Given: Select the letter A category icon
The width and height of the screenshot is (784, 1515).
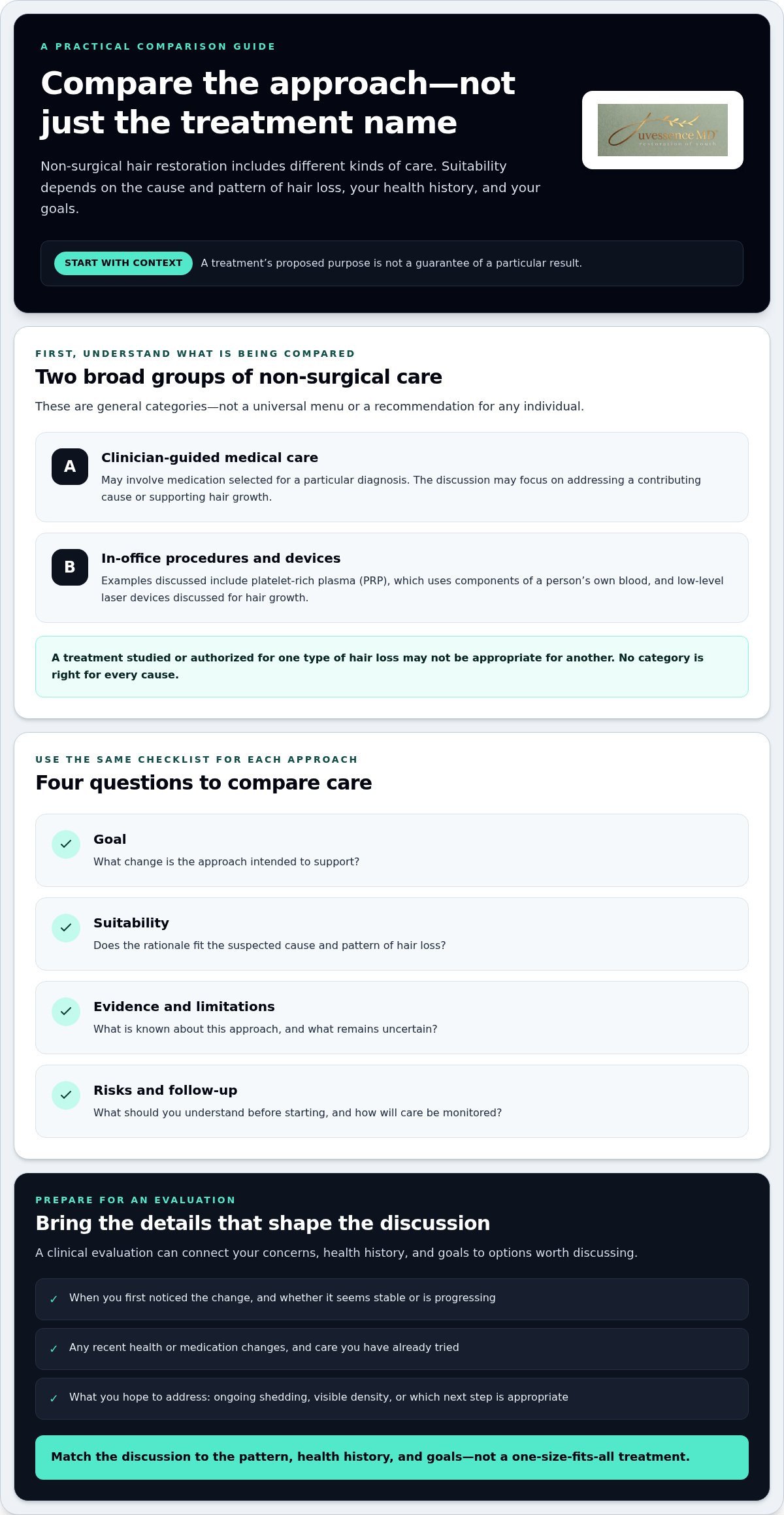Looking at the screenshot, I should point(70,467).
